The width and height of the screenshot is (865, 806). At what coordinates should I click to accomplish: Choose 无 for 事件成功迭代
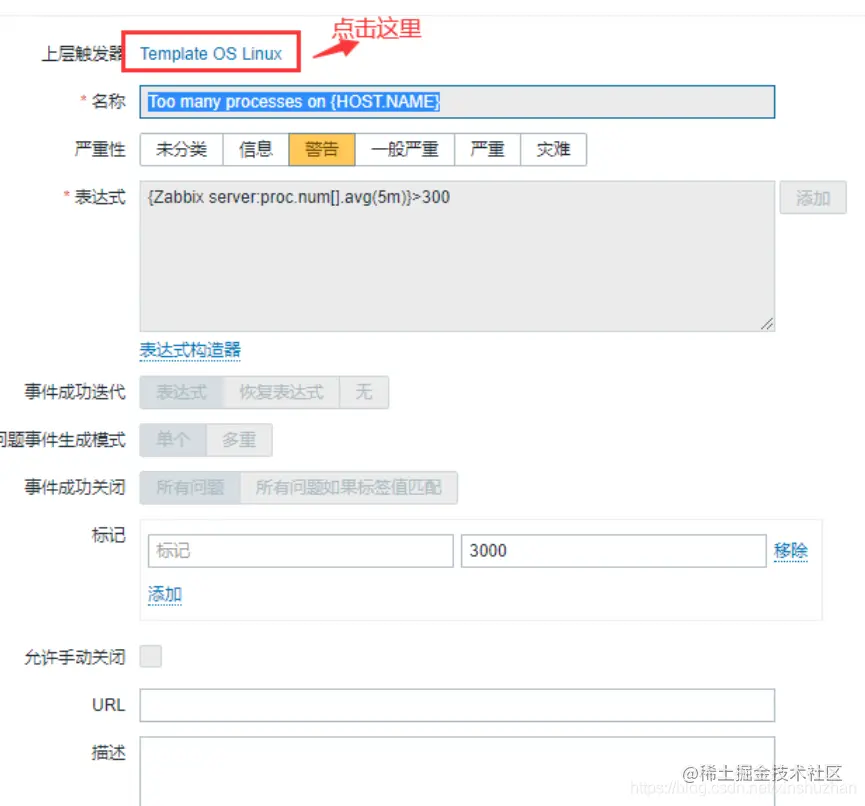364,392
